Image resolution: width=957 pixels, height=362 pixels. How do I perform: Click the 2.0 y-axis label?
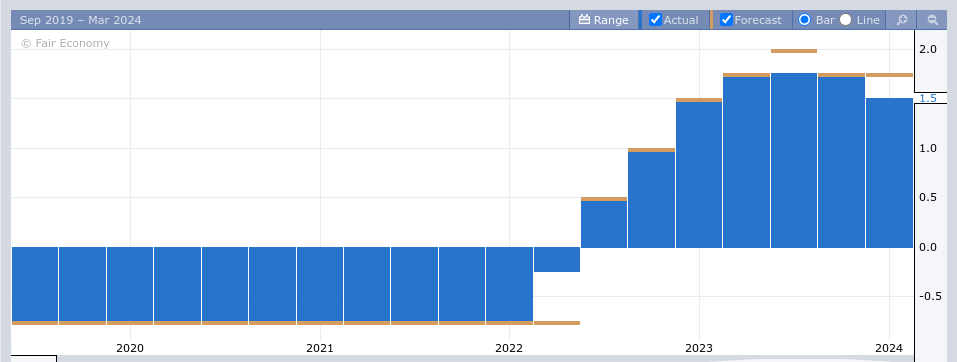click(928, 49)
